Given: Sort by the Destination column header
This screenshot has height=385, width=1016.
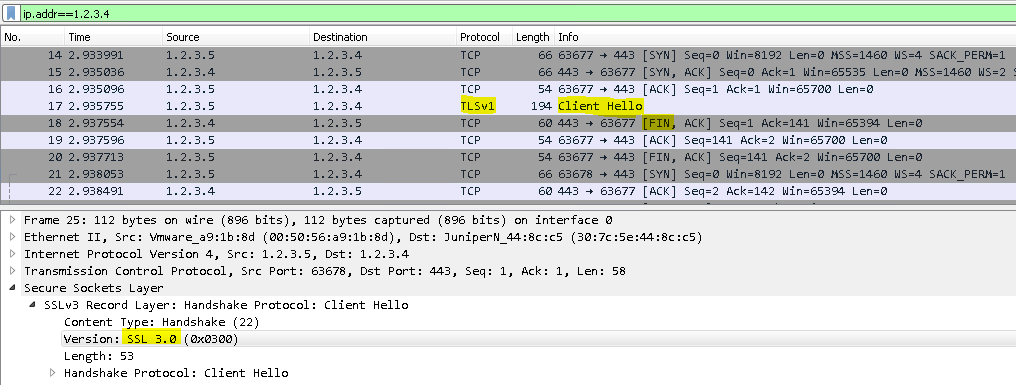Looking at the screenshot, I should [x=382, y=37].
